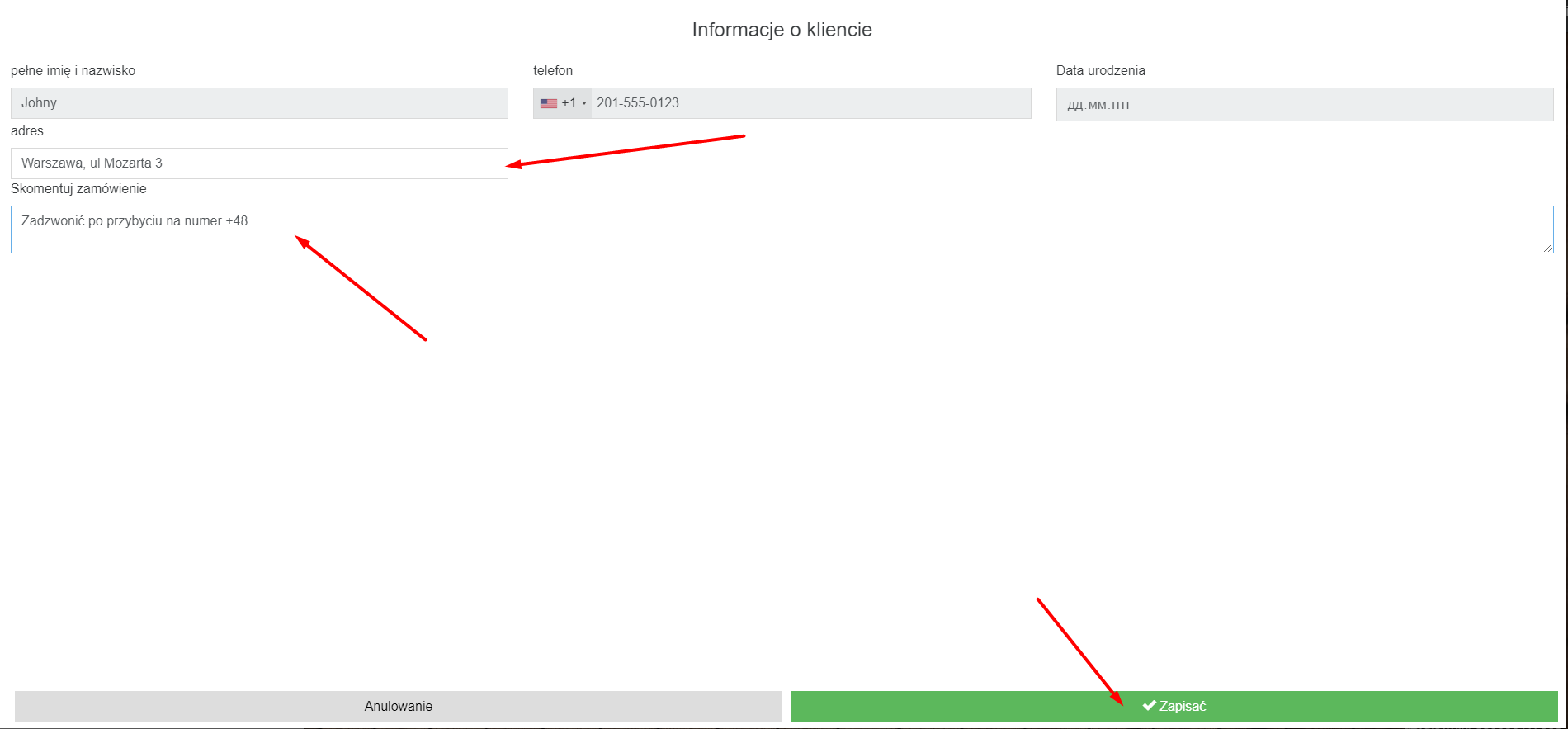The image size is (1568, 729).
Task: Open the +1 country code selector
Action: [569, 103]
